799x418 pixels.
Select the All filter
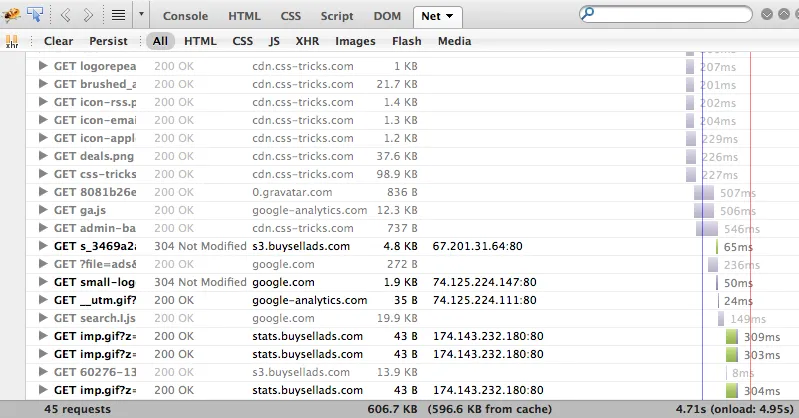(160, 41)
